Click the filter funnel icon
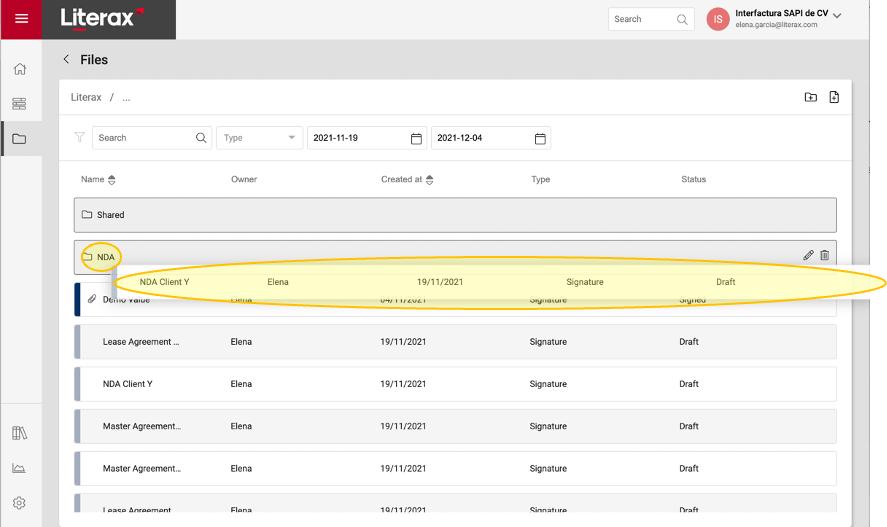The height and width of the screenshot is (527, 887). (80, 137)
